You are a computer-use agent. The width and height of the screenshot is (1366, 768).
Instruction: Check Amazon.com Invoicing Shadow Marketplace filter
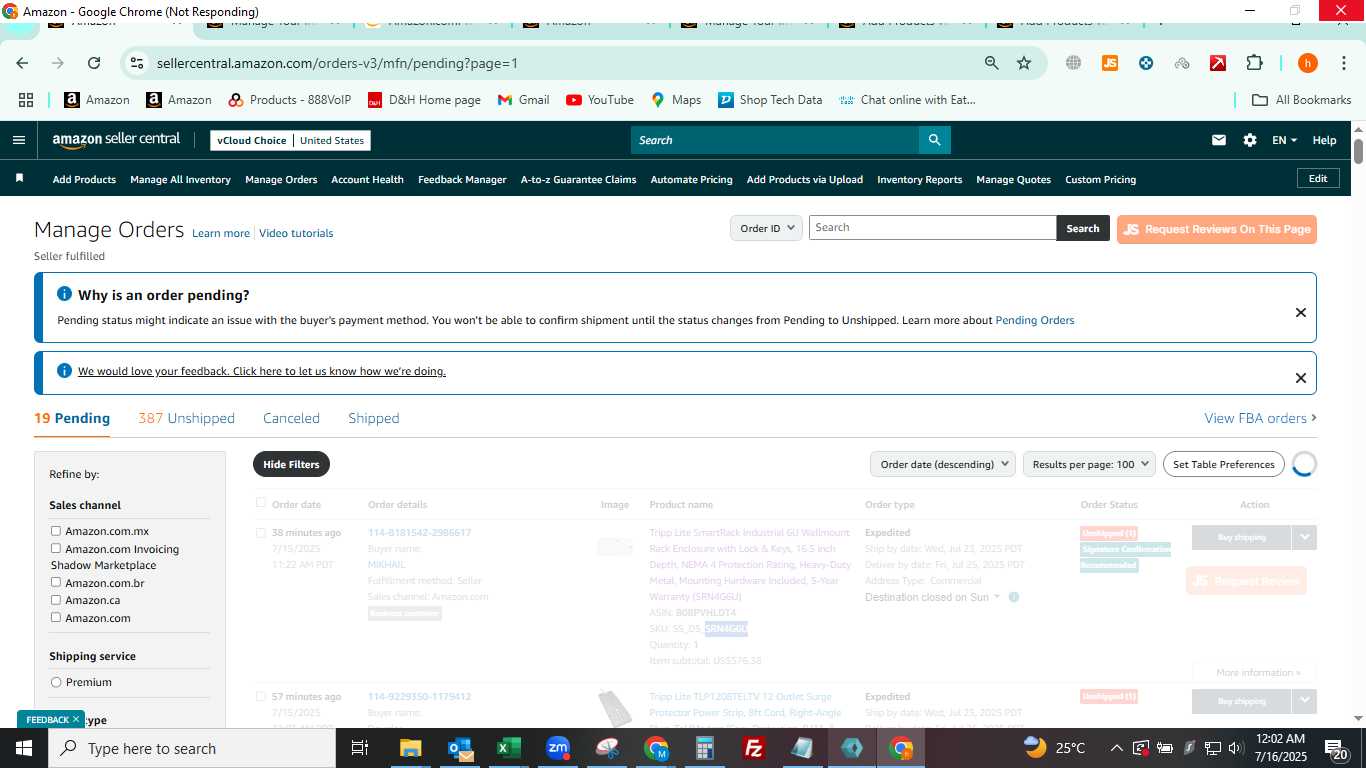pos(56,548)
